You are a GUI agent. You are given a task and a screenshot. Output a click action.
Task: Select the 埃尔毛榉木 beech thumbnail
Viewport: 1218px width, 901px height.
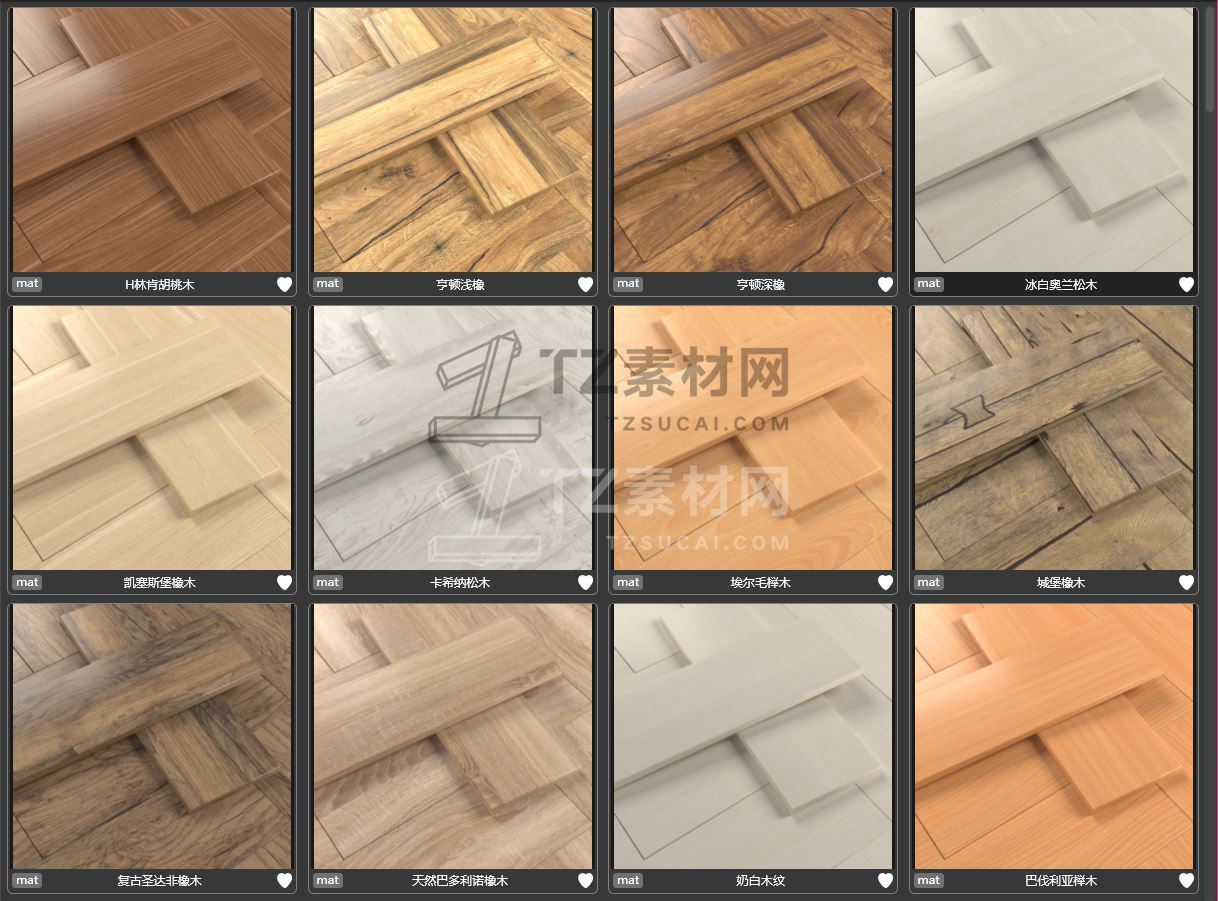[753, 438]
